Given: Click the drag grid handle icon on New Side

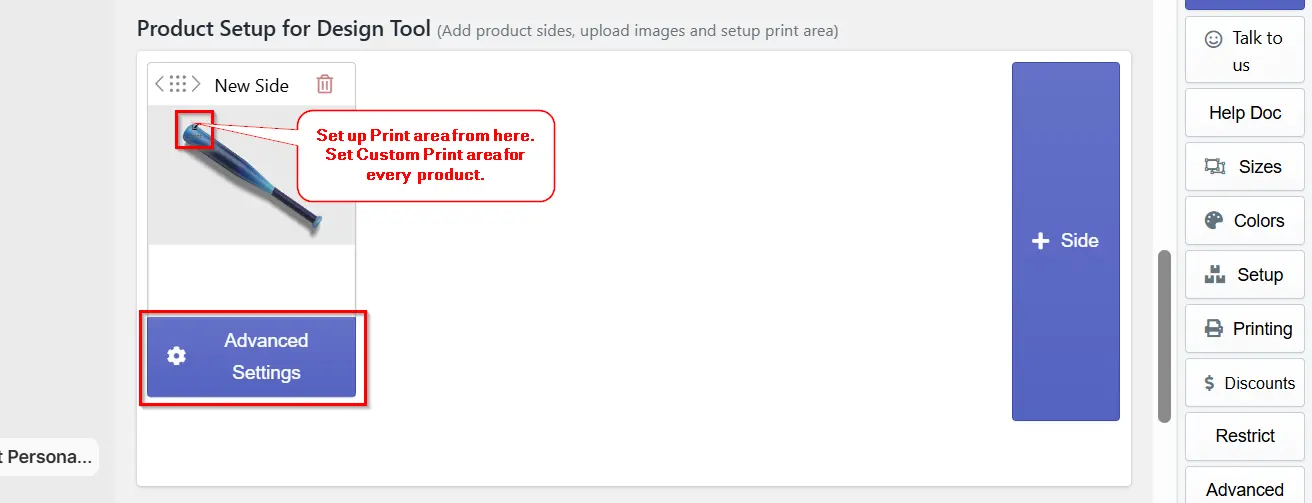Looking at the screenshot, I should click(178, 84).
